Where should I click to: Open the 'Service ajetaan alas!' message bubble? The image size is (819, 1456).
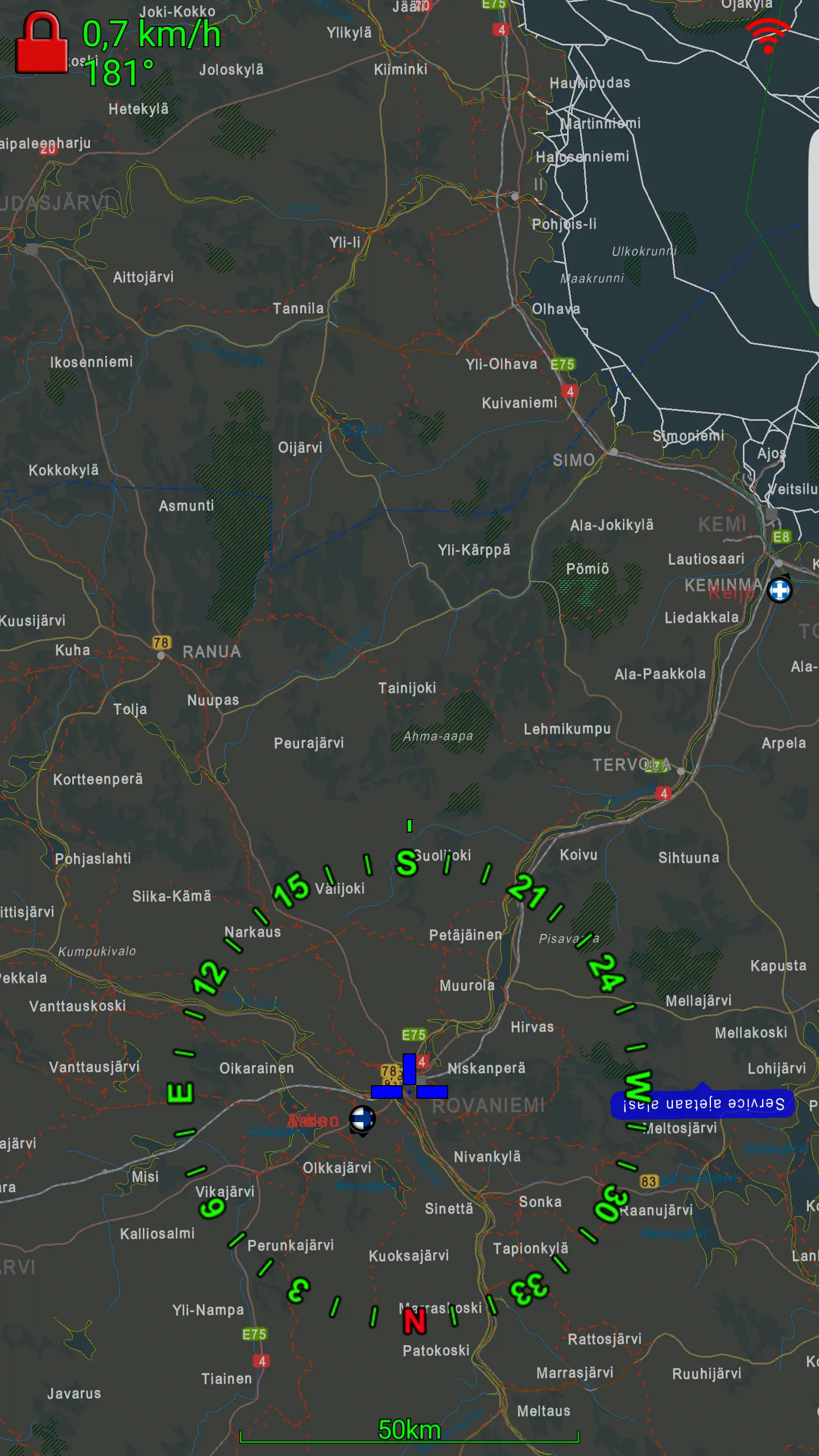tap(703, 1103)
